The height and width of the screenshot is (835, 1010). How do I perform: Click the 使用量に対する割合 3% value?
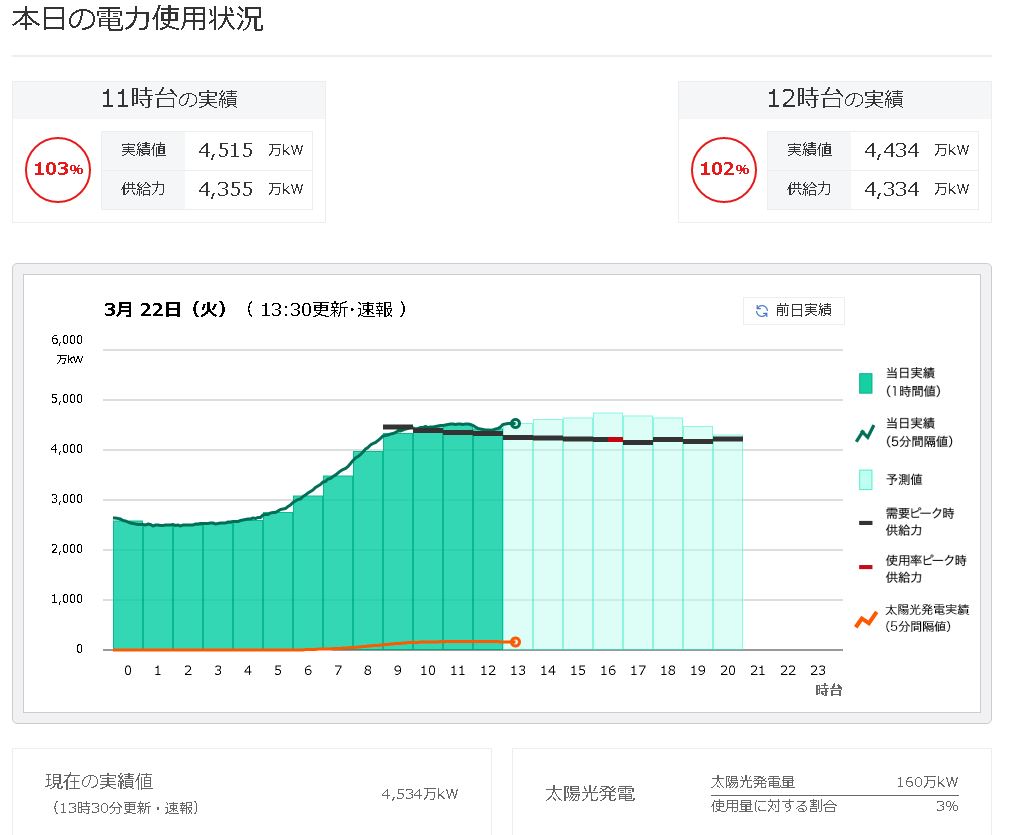947,806
